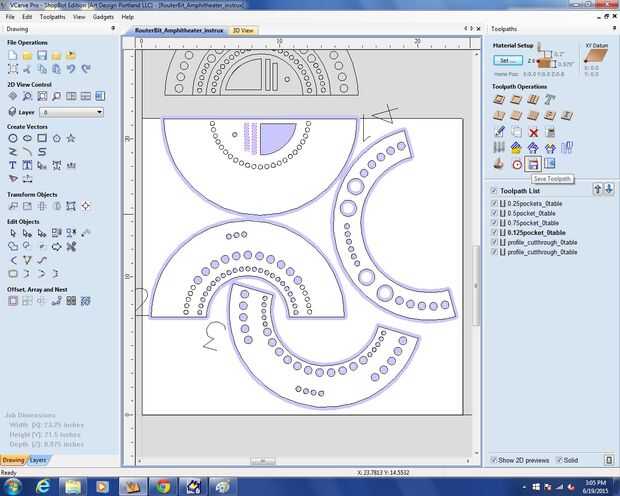Click the Cut scissors icon
Image resolution: width=620 pixels, height=496 pixels.
pos(27,69)
